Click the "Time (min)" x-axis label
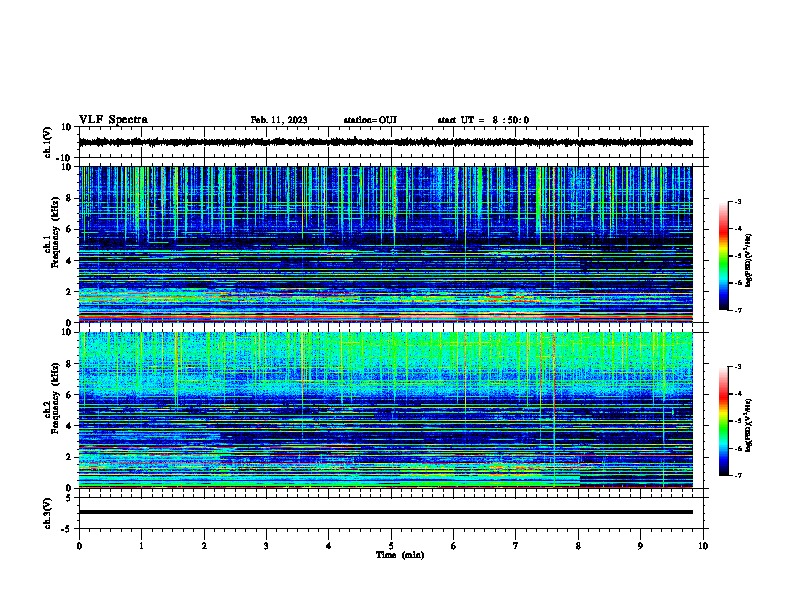 tap(400, 555)
